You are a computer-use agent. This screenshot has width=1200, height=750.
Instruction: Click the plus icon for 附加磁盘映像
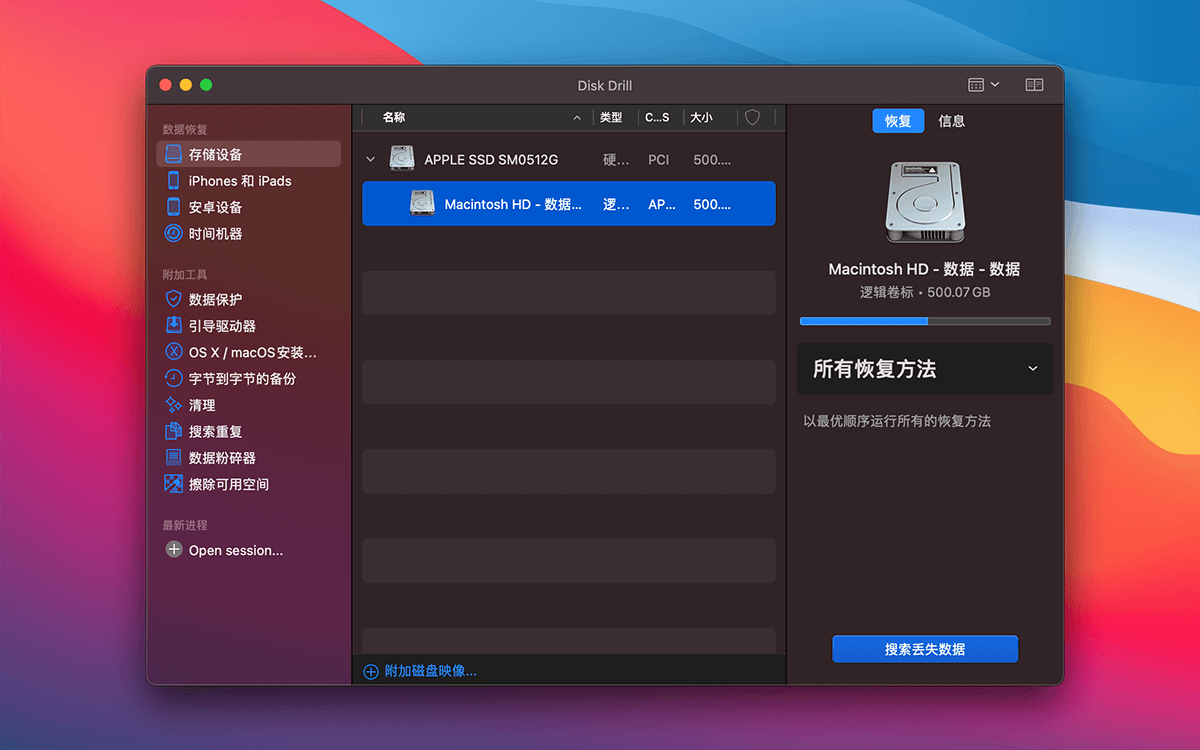[x=371, y=671]
